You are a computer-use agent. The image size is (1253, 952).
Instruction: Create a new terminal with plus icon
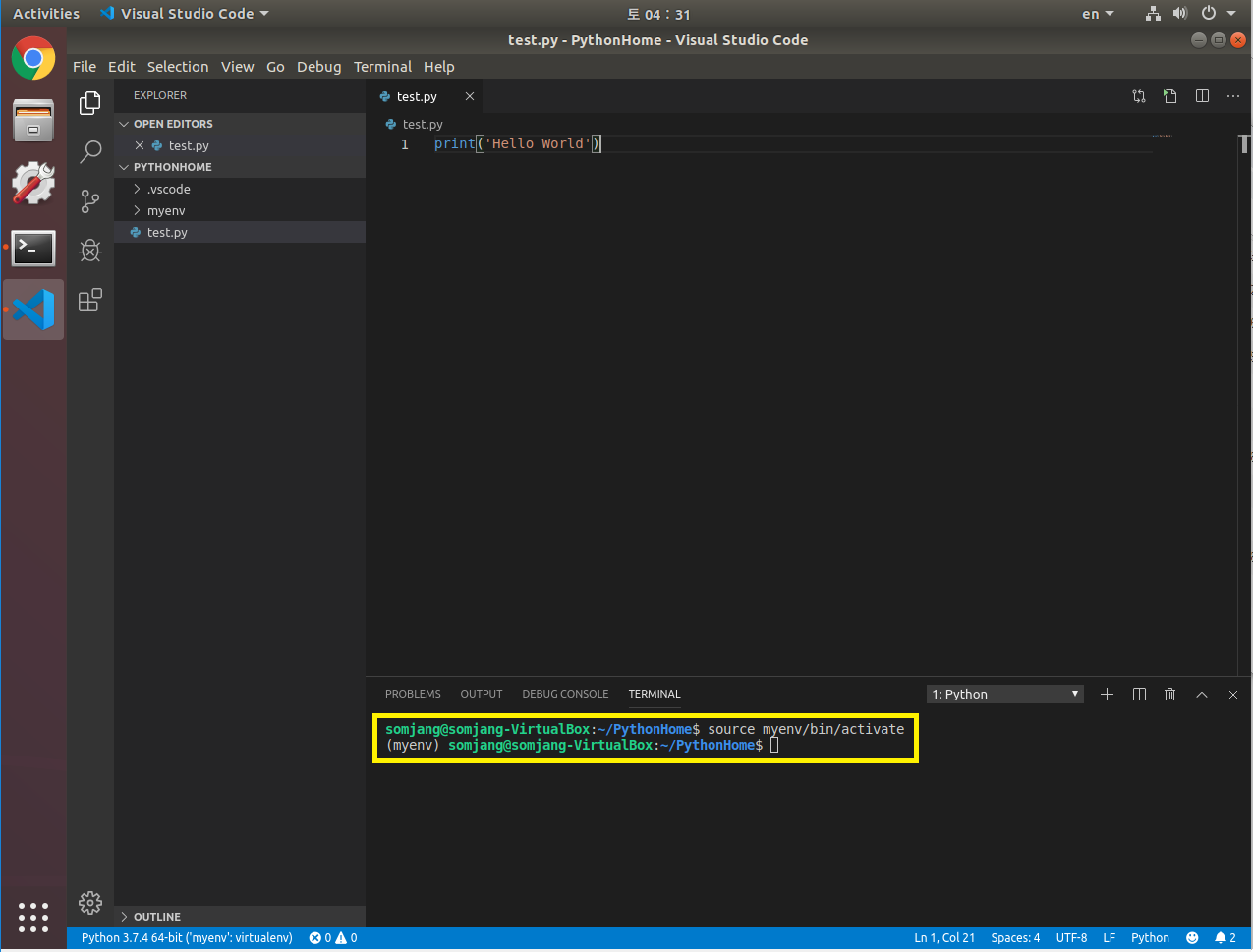pos(1107,694)
